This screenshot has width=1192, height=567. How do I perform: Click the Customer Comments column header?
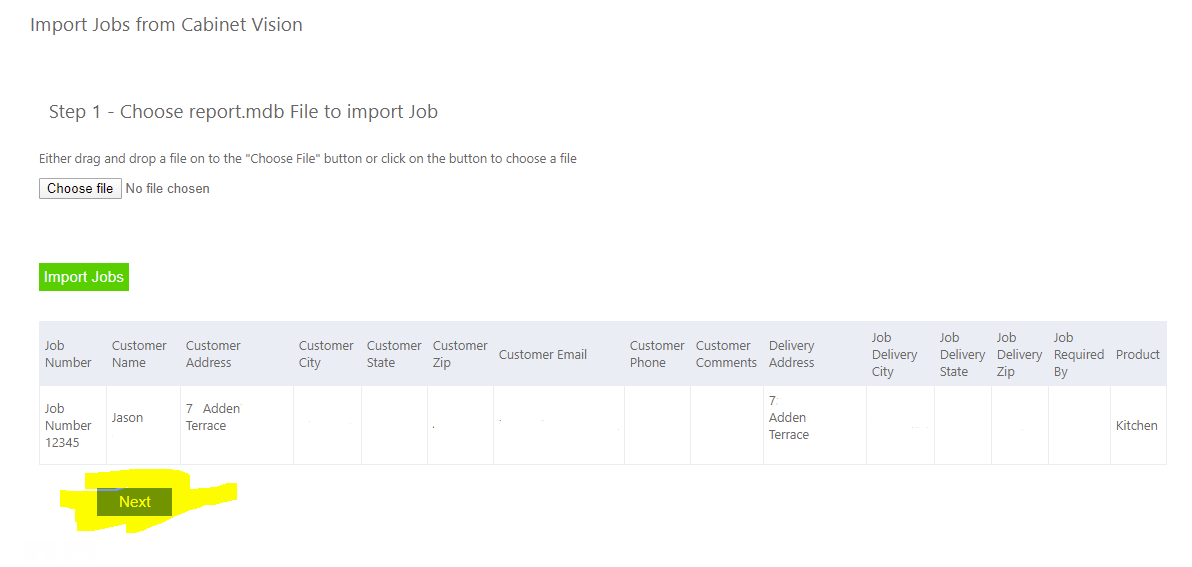click(x=726, y=354)
